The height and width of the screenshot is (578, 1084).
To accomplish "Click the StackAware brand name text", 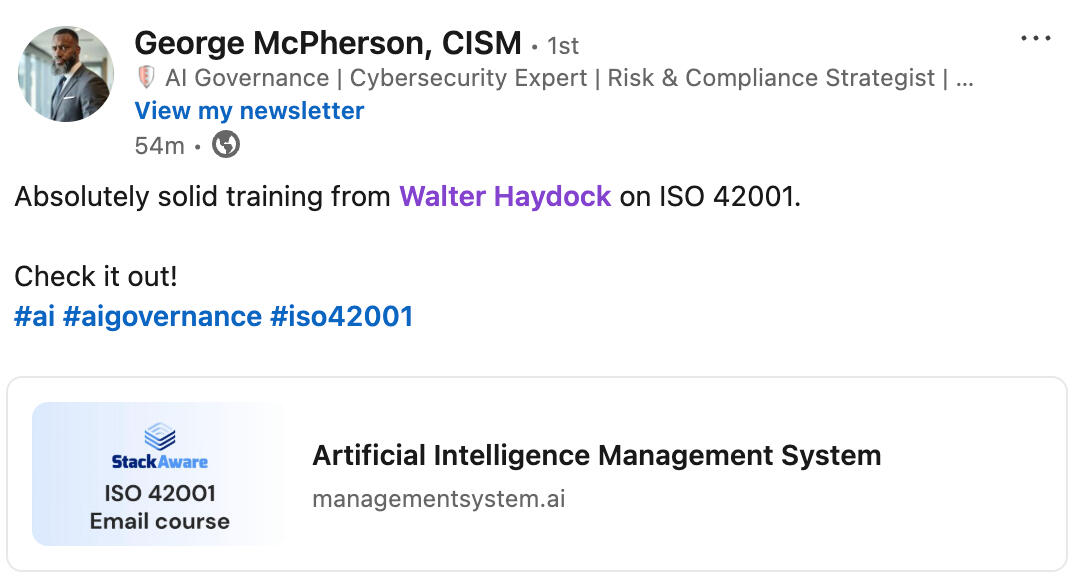I will pyautogui.click(x=160, y=462).
